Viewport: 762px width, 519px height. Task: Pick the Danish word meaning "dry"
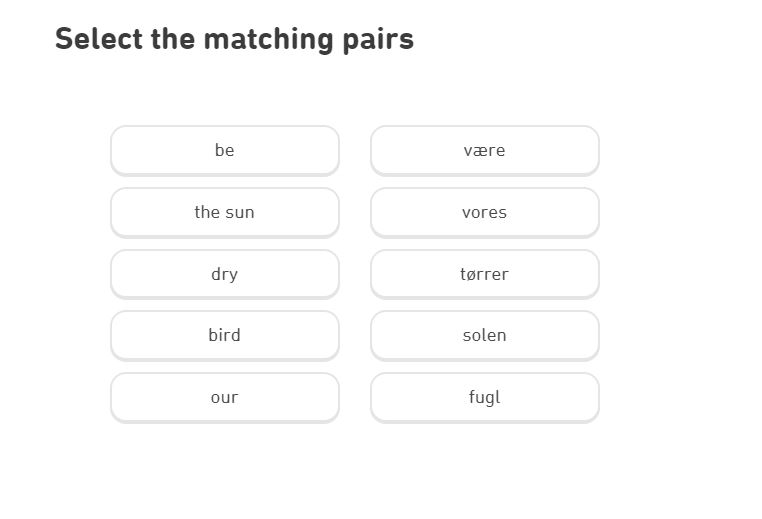(484, 274)
